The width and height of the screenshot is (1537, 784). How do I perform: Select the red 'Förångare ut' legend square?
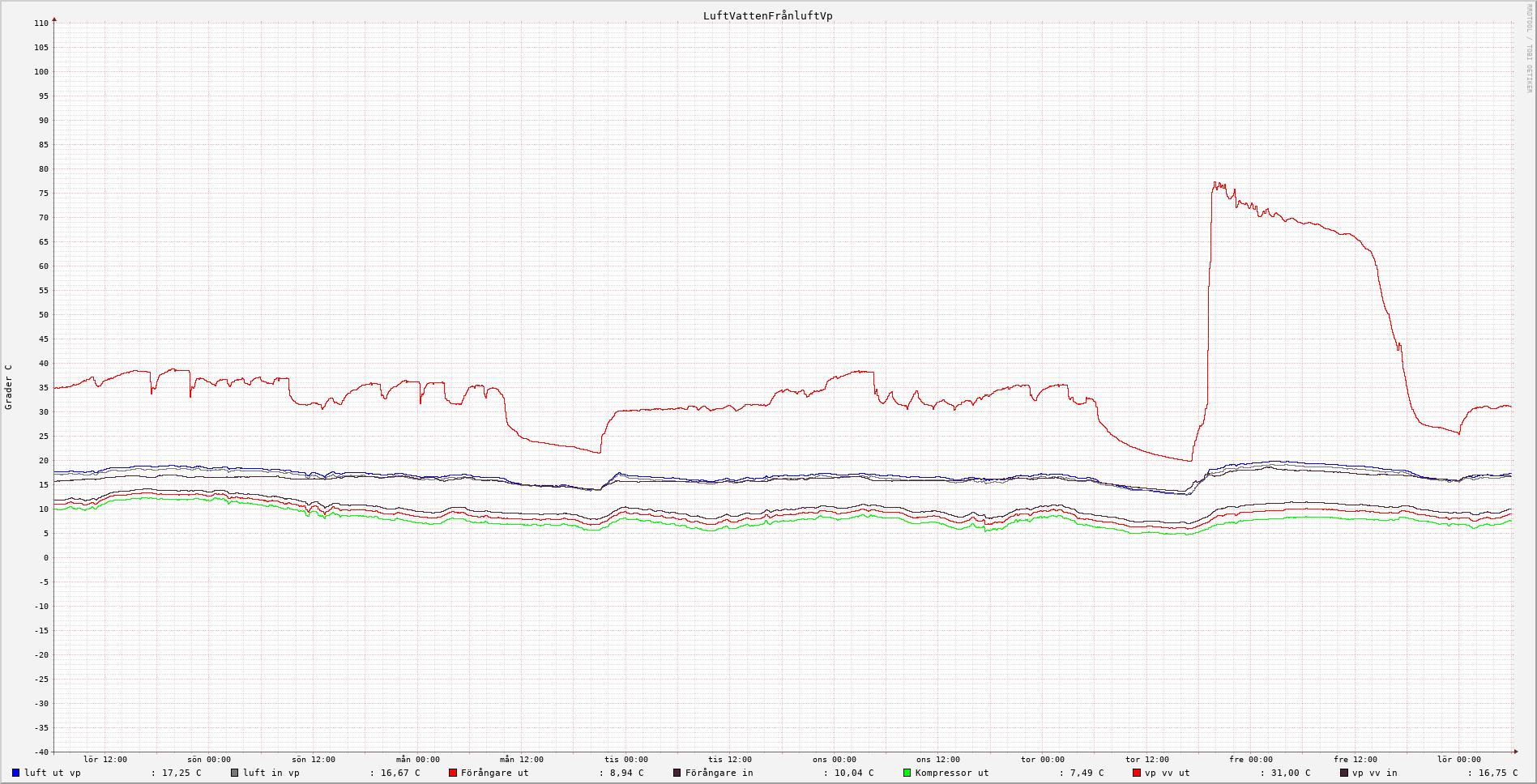pyautogui.click(x=453, y=773)
